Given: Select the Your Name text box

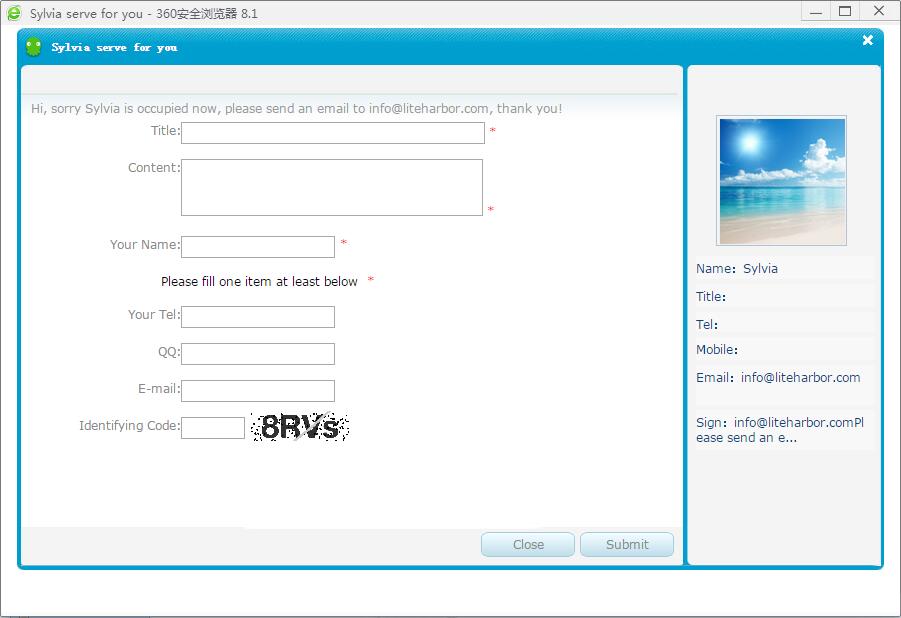Looking at the screenshot, I should tap(257, 247).
